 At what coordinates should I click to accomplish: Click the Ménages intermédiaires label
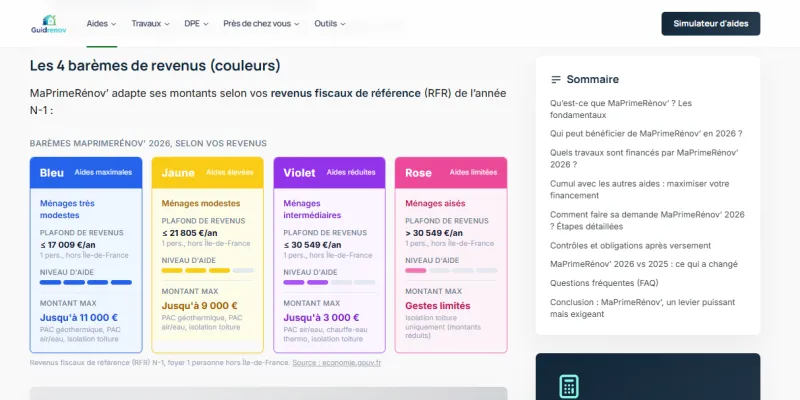pos(312,209)
